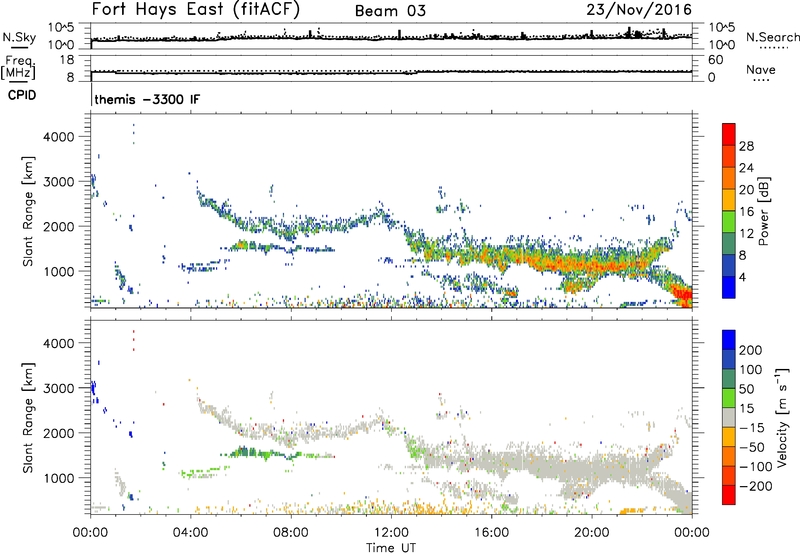Click the '16' tick on the power colorbar
800x554 pixels.
(746, 212)
